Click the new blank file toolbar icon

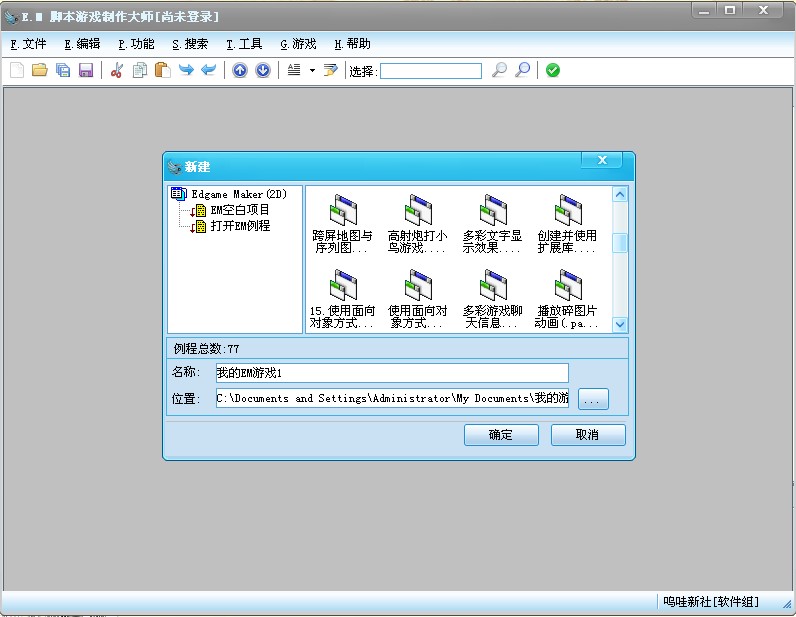click(x=17, y=70)
